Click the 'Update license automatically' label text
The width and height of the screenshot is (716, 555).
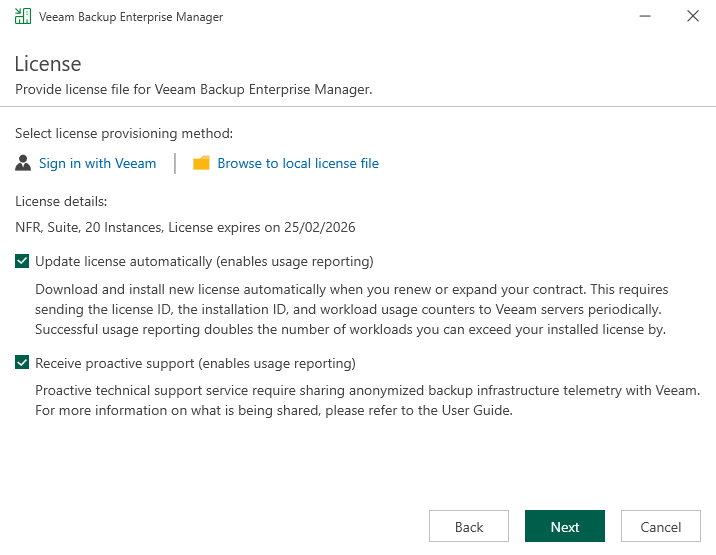204,262
